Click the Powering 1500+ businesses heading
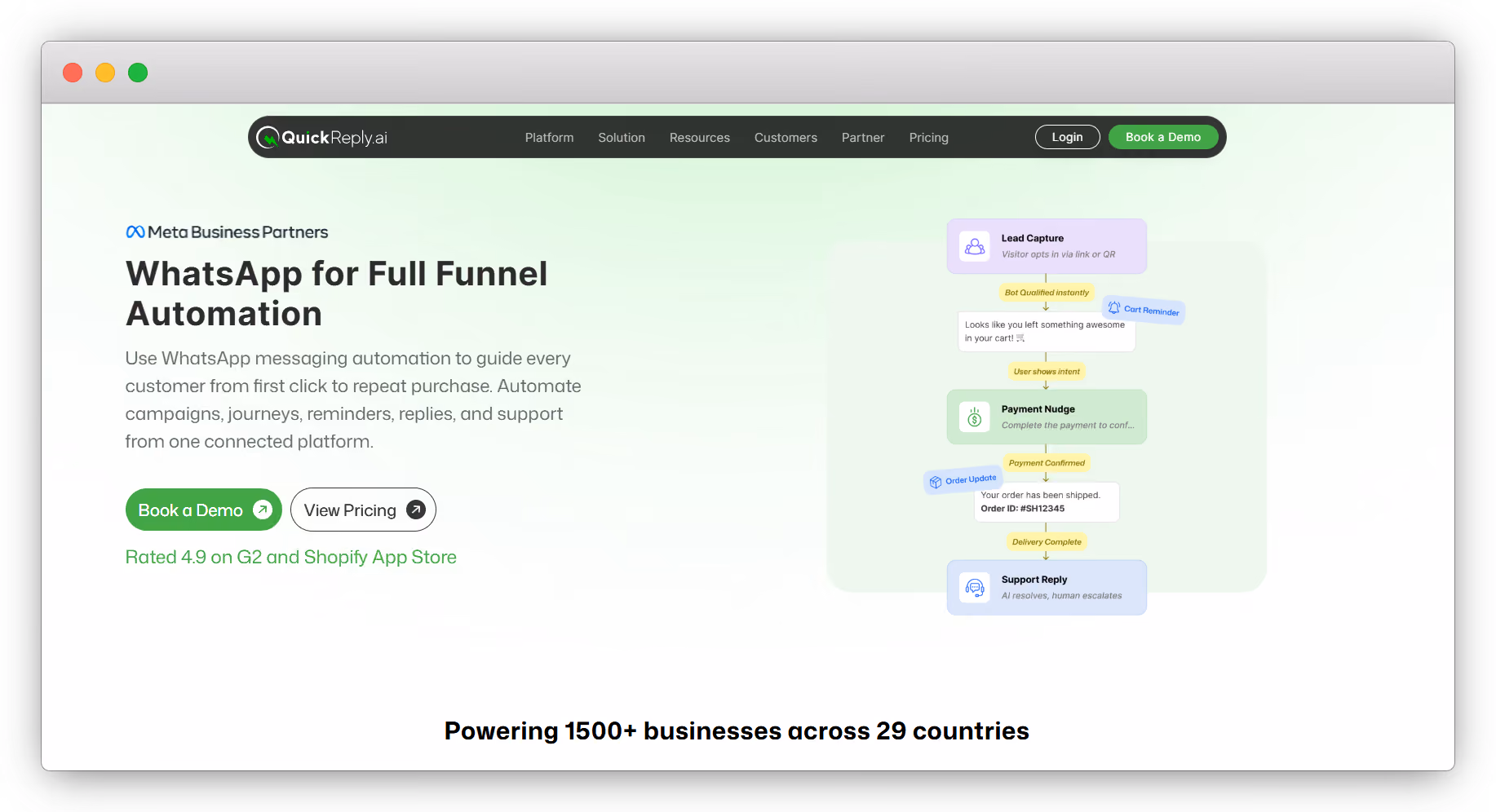Viewport: 1496px width, 812px height. pyautogui.click(x=737, y=731)
